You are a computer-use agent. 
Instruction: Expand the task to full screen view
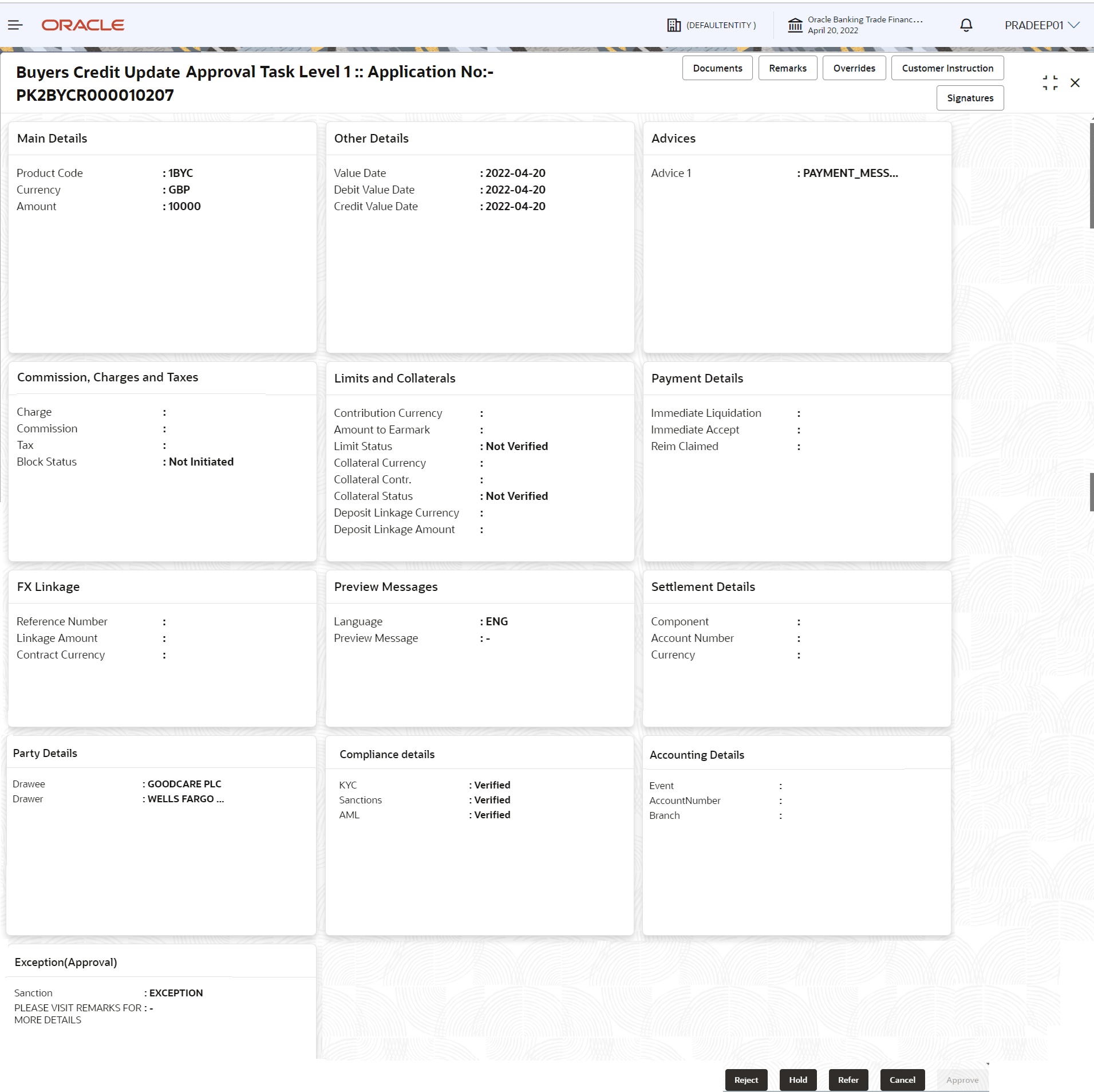coord(1050,82)
